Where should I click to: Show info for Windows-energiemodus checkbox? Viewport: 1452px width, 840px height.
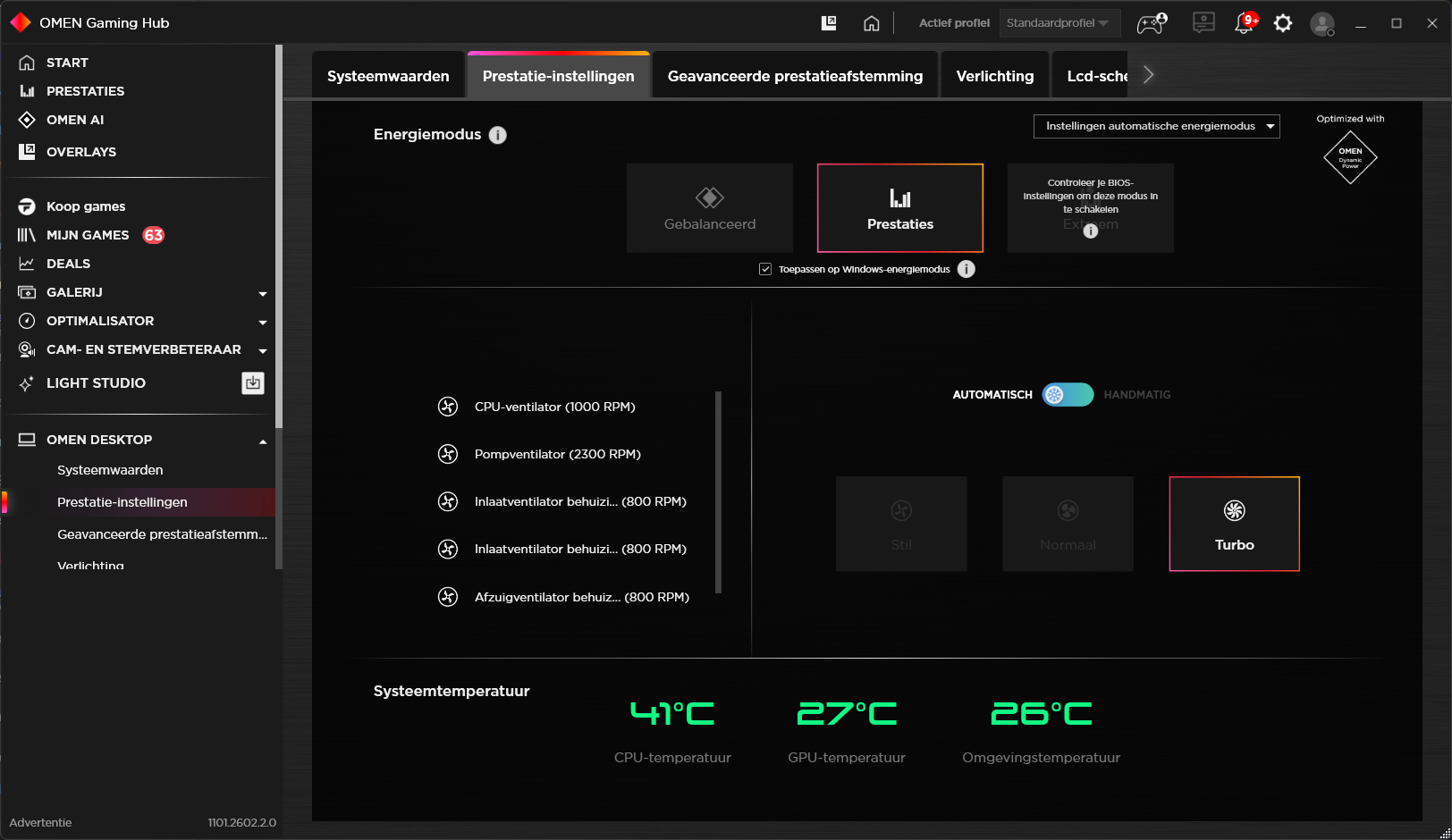pyautogui.click(x=967, y=269)
